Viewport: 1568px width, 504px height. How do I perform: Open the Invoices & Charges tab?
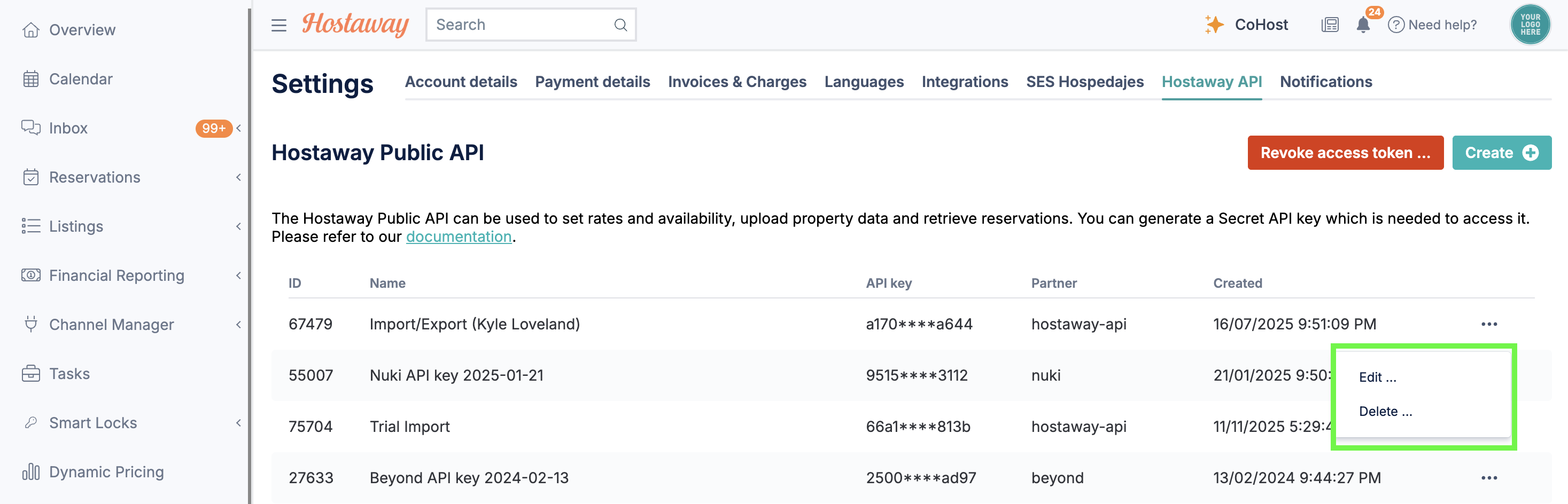tap(737, 82)
